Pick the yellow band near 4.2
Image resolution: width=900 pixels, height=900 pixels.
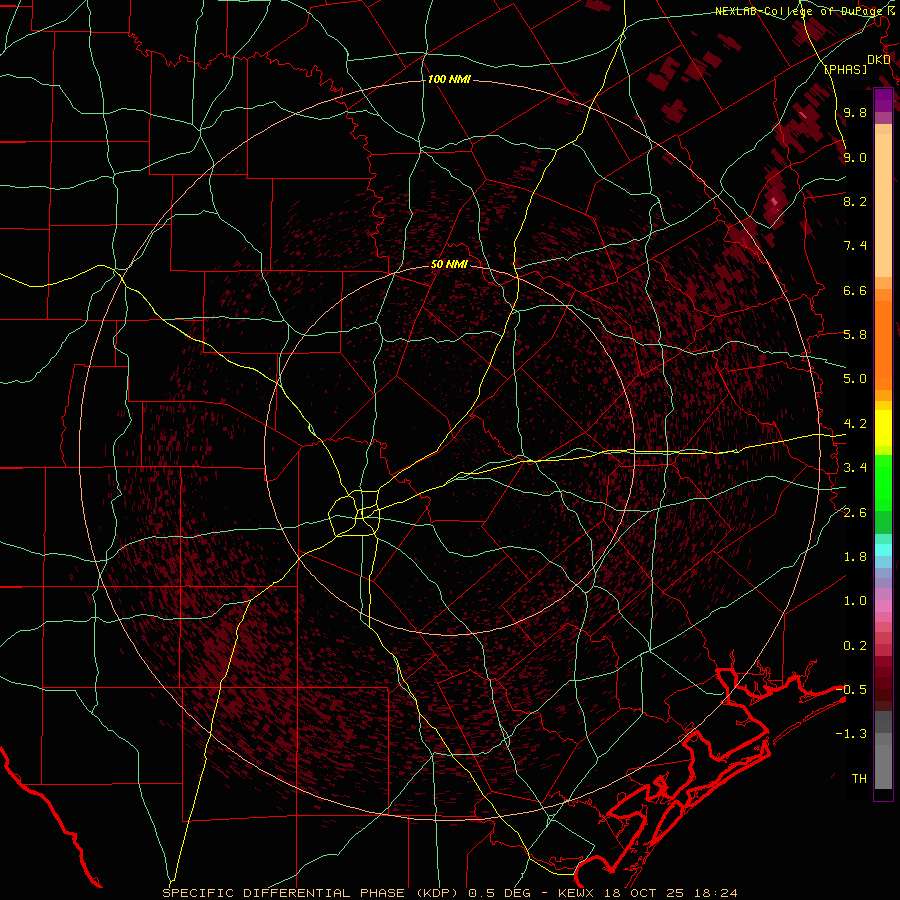pos(883,428)
